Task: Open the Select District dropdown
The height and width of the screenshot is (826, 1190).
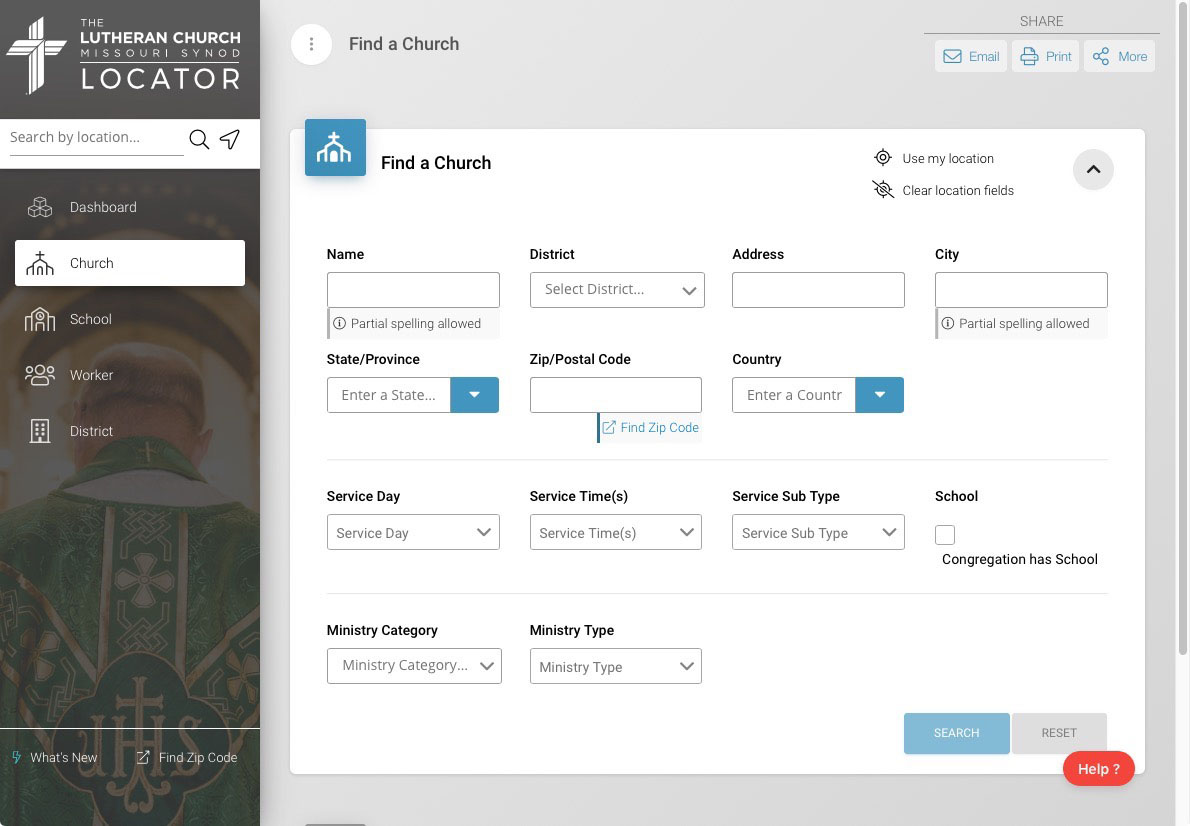Action: click(616, 290)
